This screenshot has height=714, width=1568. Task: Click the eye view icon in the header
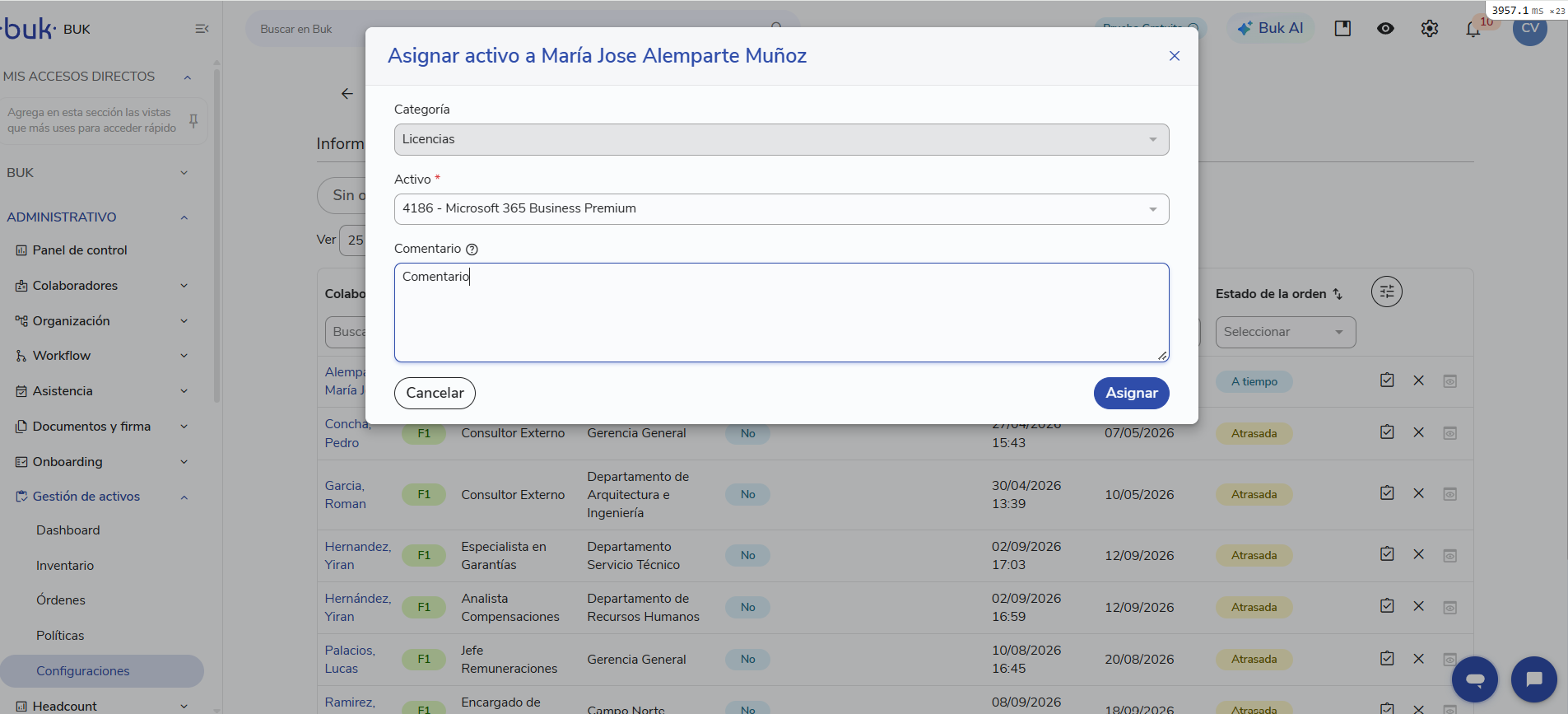tap(1386, 29)
